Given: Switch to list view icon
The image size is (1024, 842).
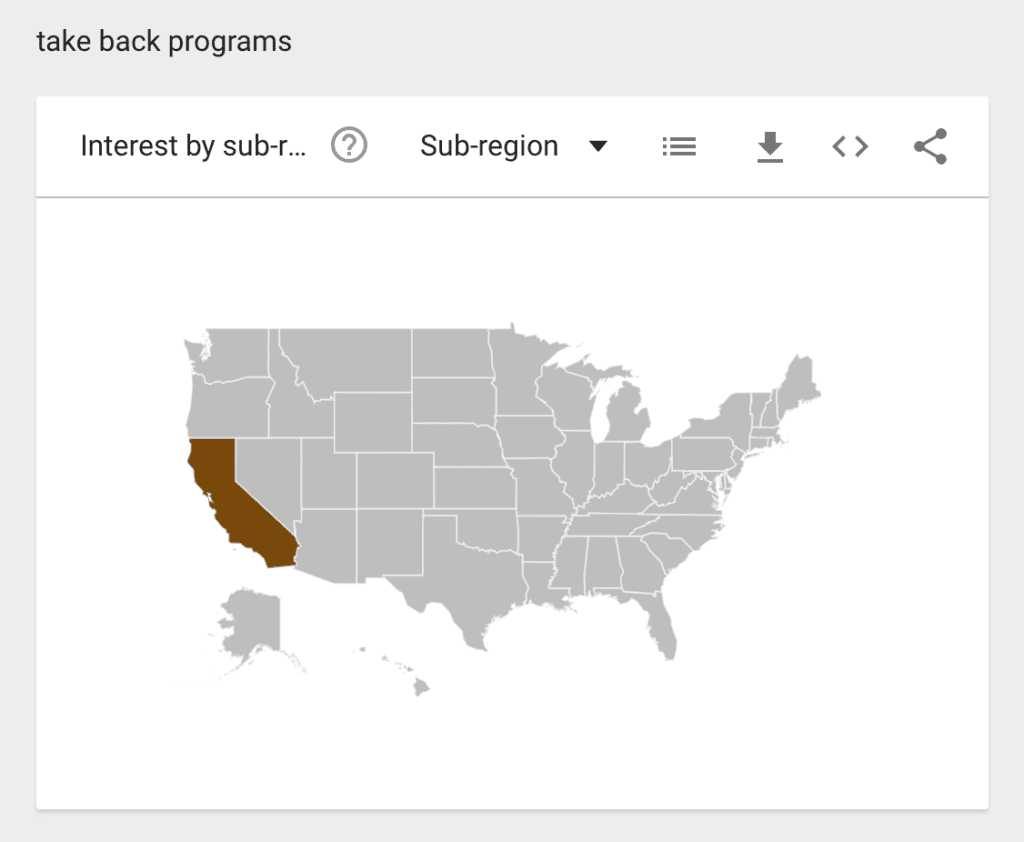Looking at the screenshot, I should [x=679, y=146].
